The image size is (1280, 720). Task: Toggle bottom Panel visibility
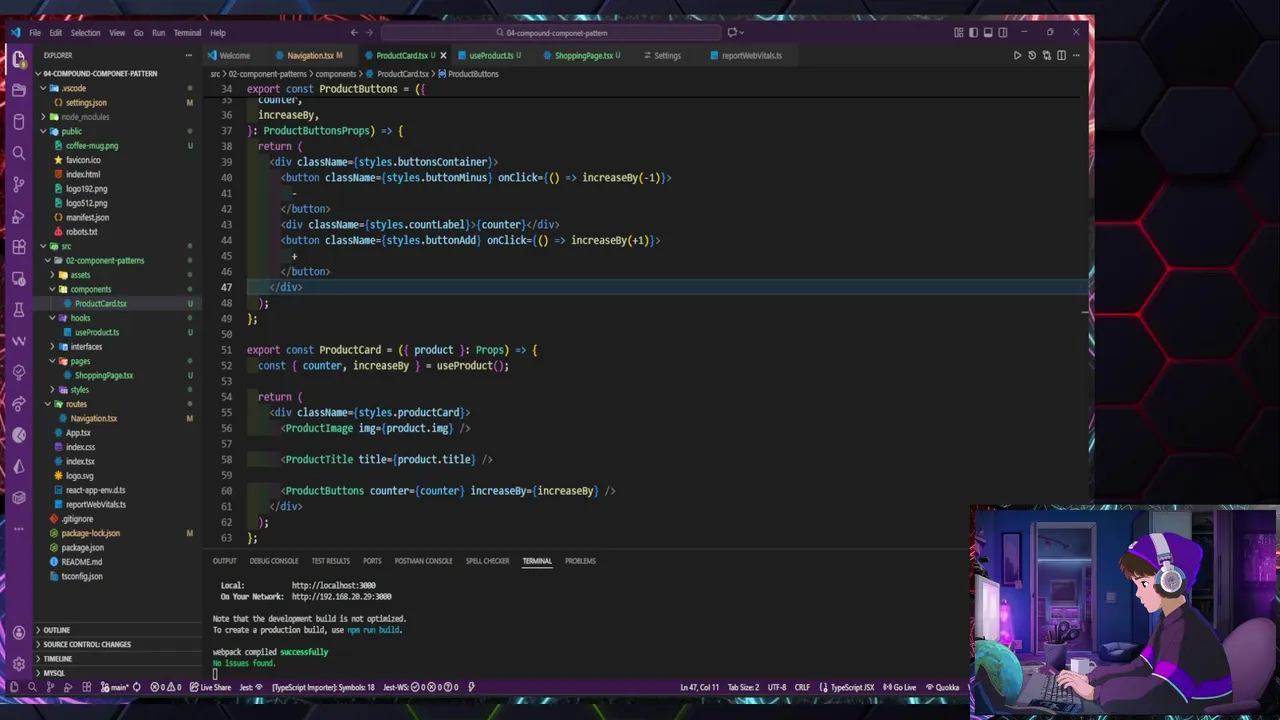click(x=988, y=33)
